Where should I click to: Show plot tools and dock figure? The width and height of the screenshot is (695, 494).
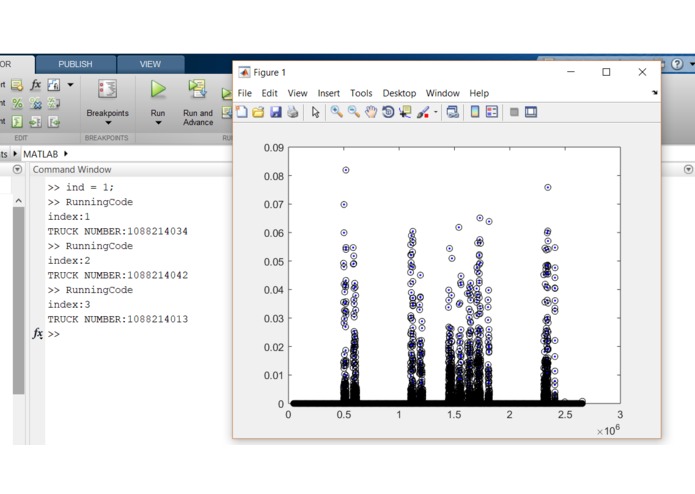tap(531, 112)
